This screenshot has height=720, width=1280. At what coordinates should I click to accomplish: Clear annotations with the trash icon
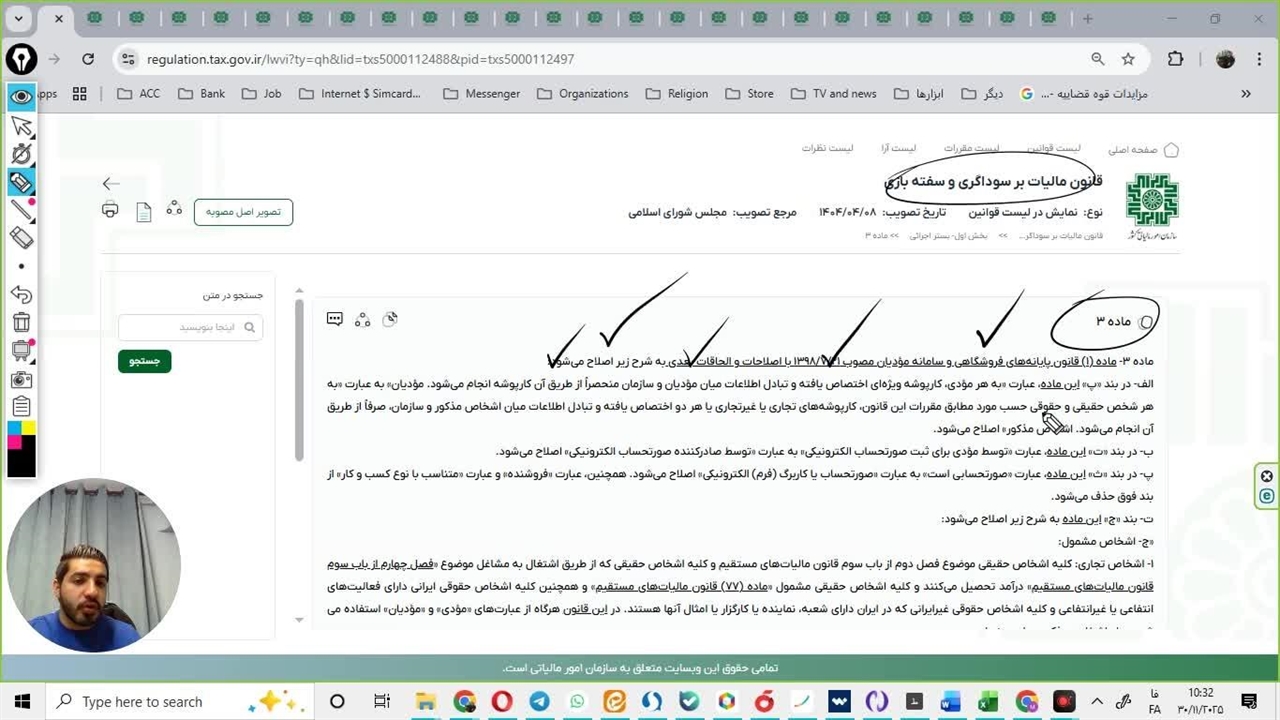[21, 323]
